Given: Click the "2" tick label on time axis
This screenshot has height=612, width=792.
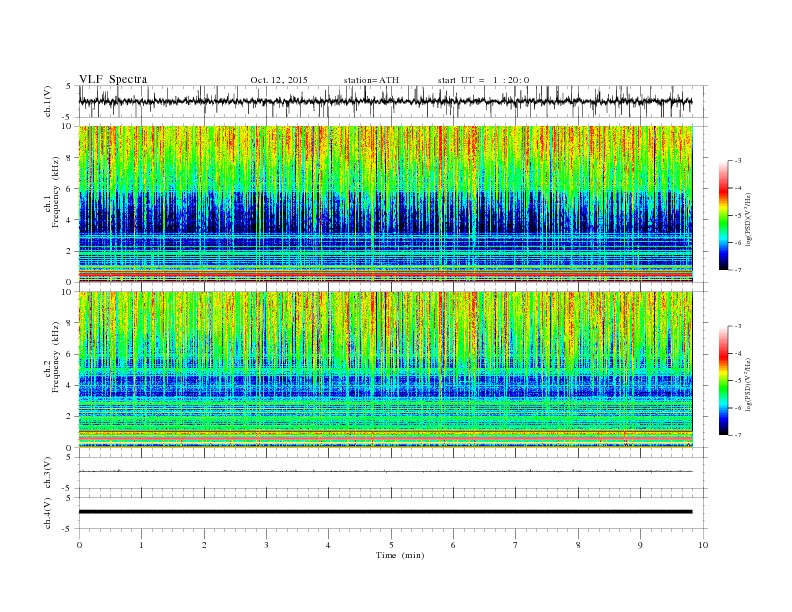Looking at the screenshot, I should pos(204,545).
